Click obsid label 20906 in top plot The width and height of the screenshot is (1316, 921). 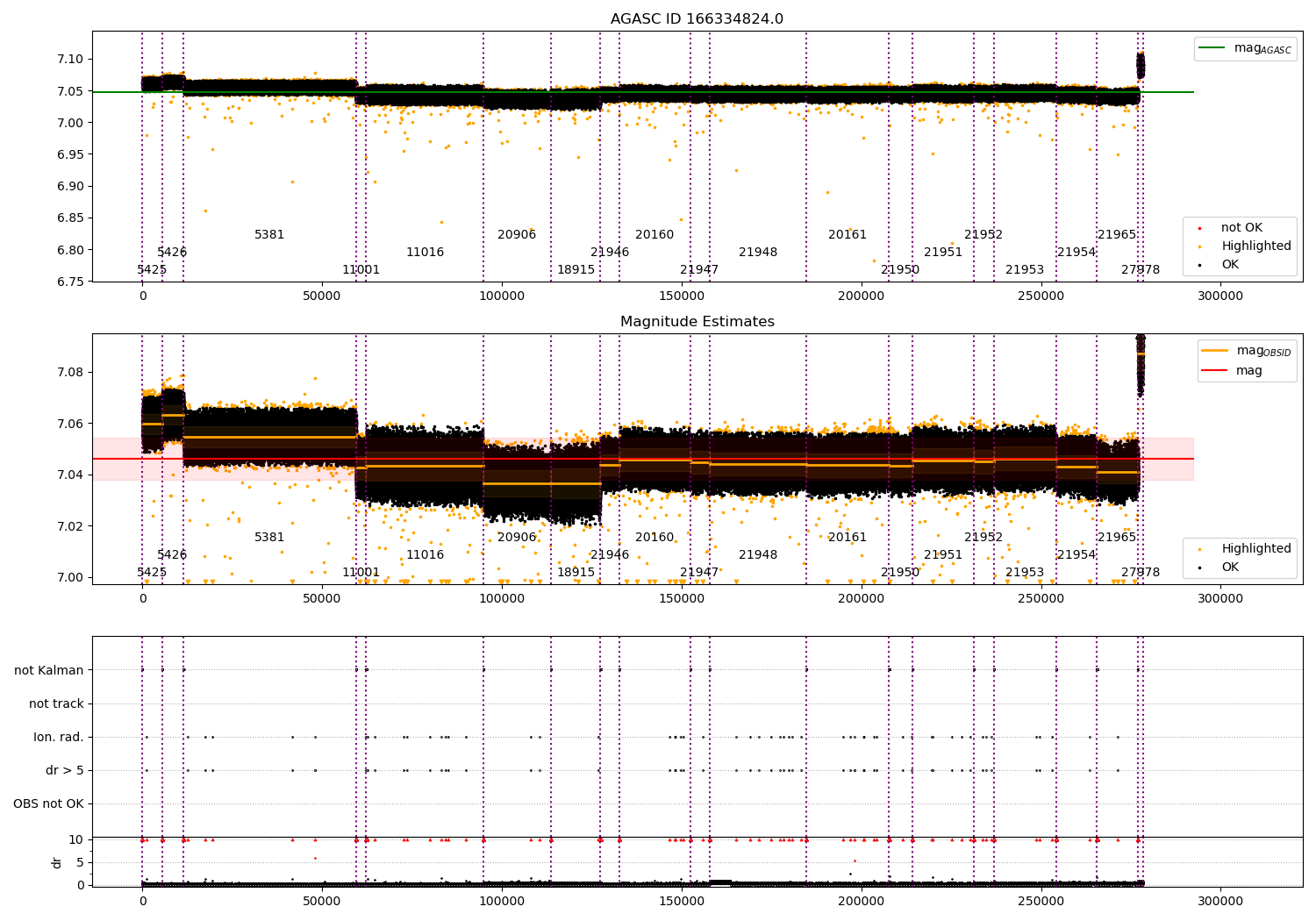coord(517,235)
